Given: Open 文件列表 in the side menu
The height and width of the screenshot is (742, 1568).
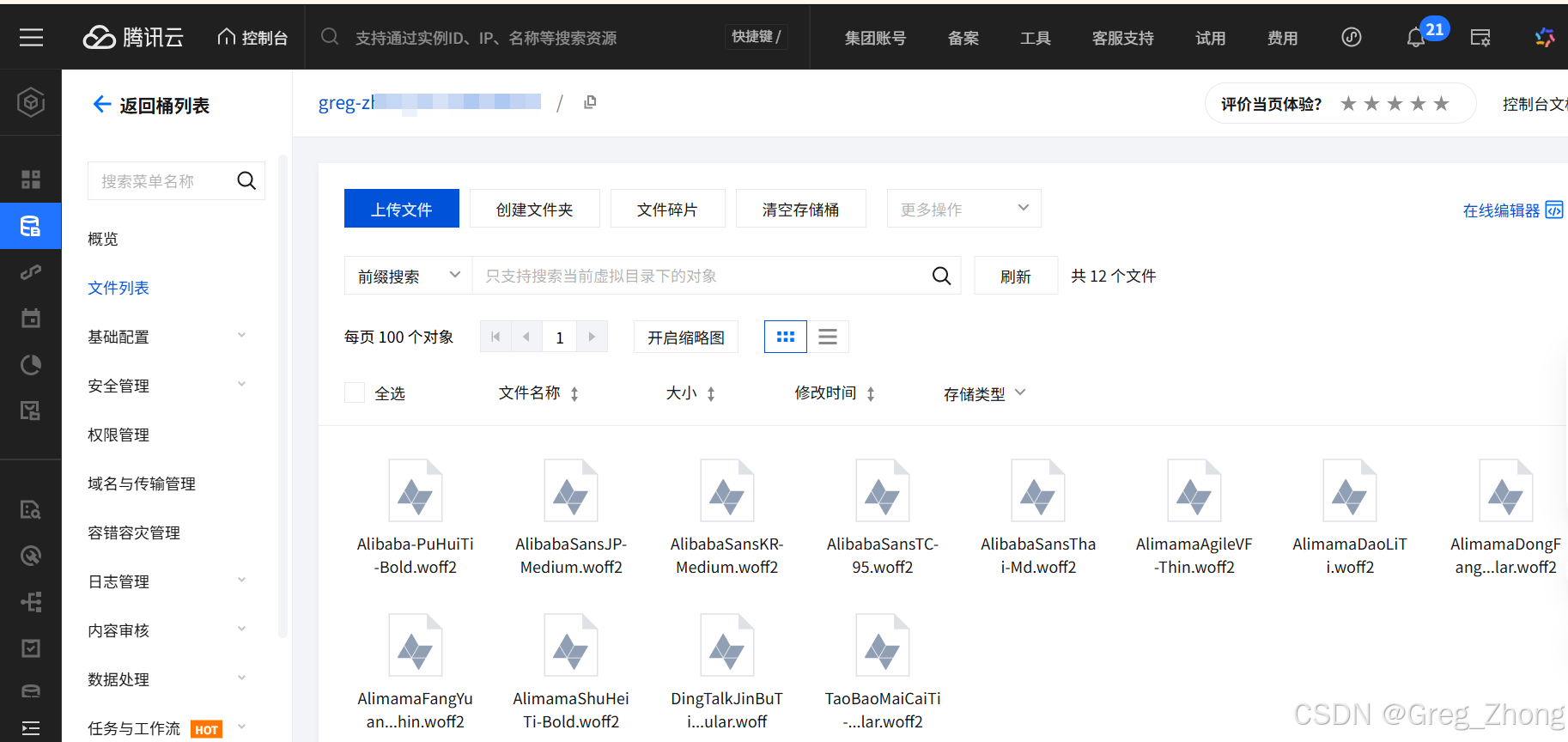Looking at the screenshot, I should pos(119,287).
